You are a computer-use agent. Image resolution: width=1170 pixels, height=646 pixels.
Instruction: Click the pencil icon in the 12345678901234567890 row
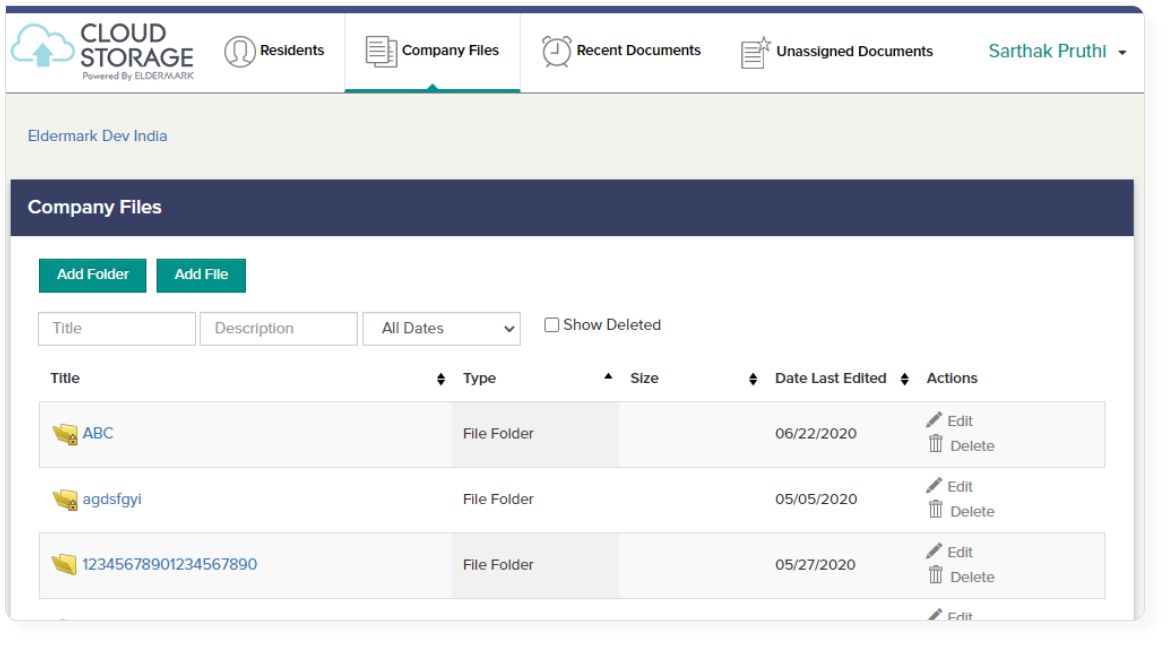point(934,551)
